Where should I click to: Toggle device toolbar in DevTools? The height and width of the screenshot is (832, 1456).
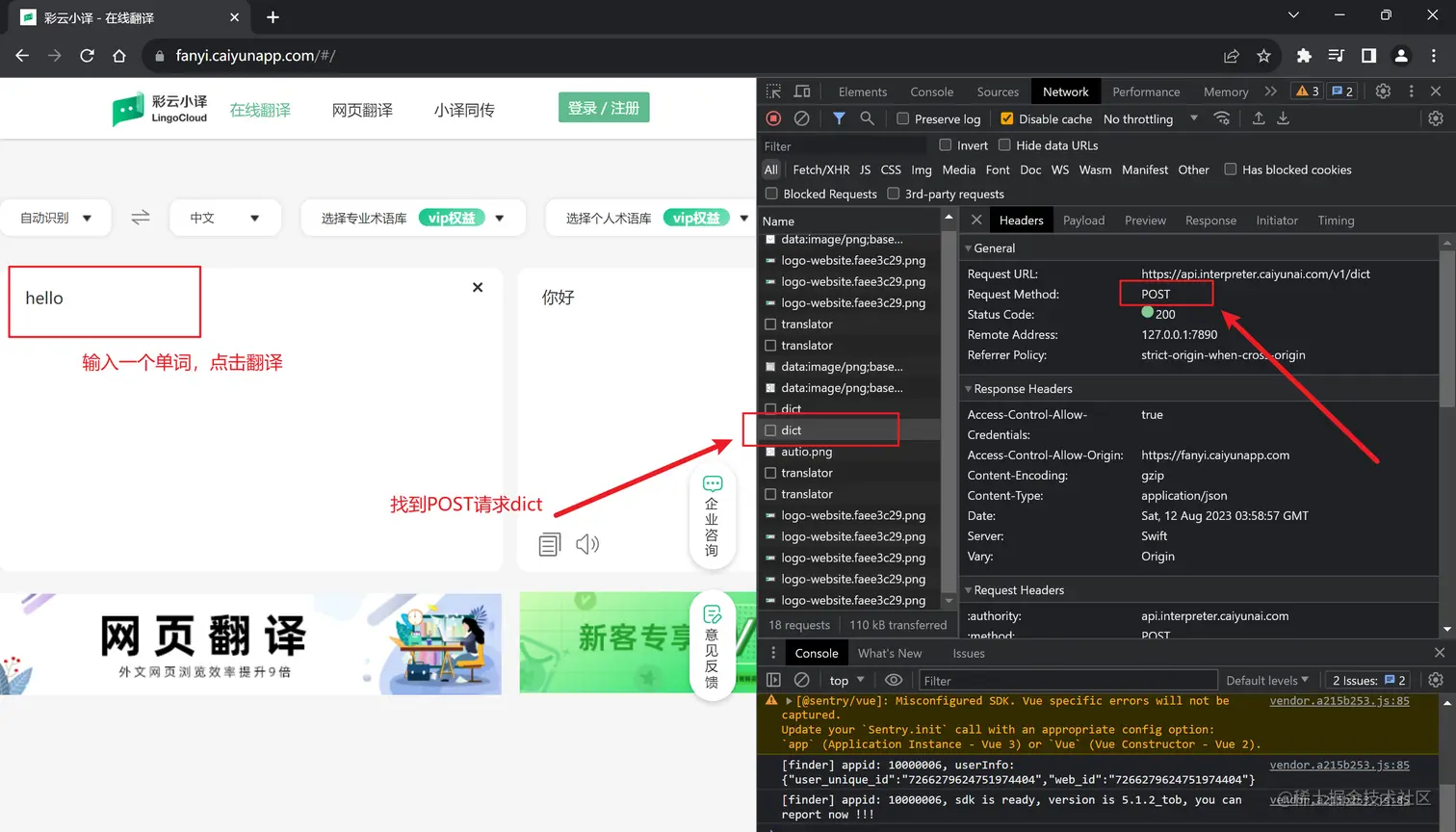[802, 91]
